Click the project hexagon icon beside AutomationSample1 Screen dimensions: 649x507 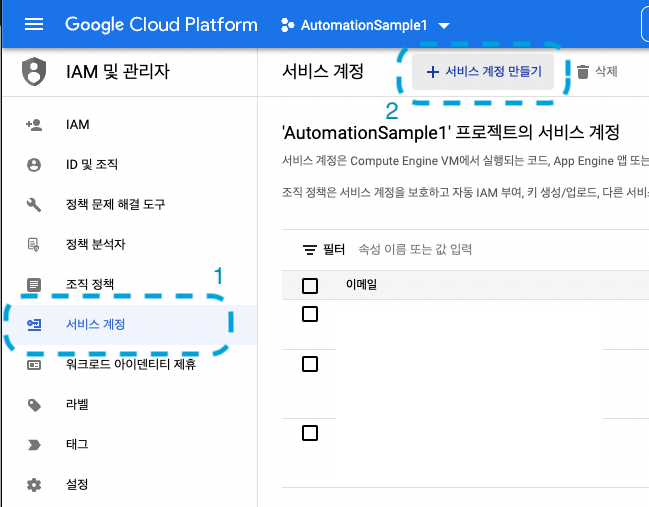[287, 25]
